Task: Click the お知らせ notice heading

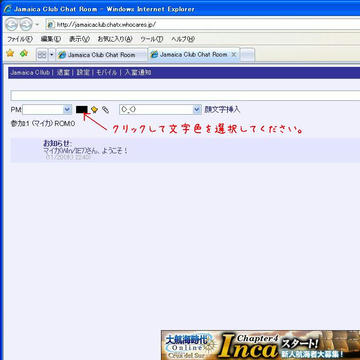Action: [57, 143]
